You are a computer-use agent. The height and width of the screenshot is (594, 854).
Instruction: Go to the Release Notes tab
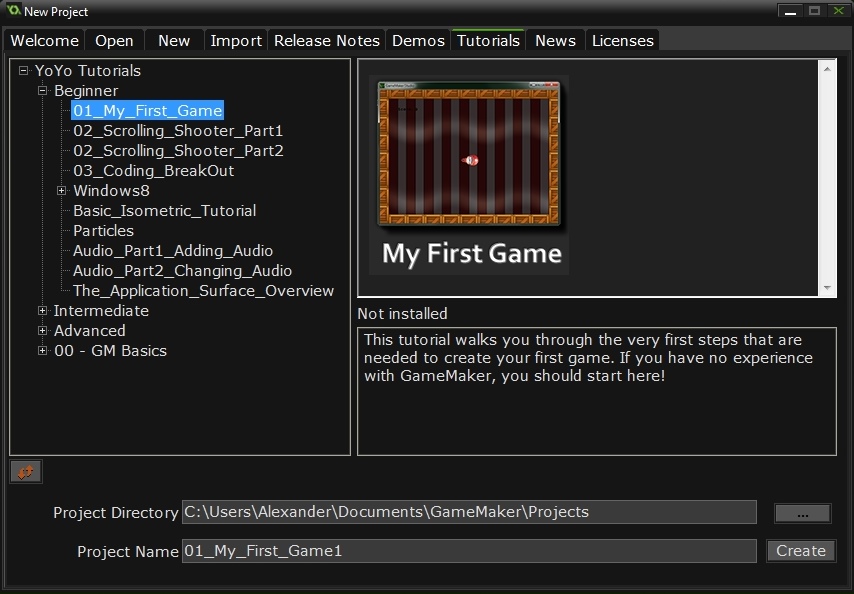tap(326, 41)
